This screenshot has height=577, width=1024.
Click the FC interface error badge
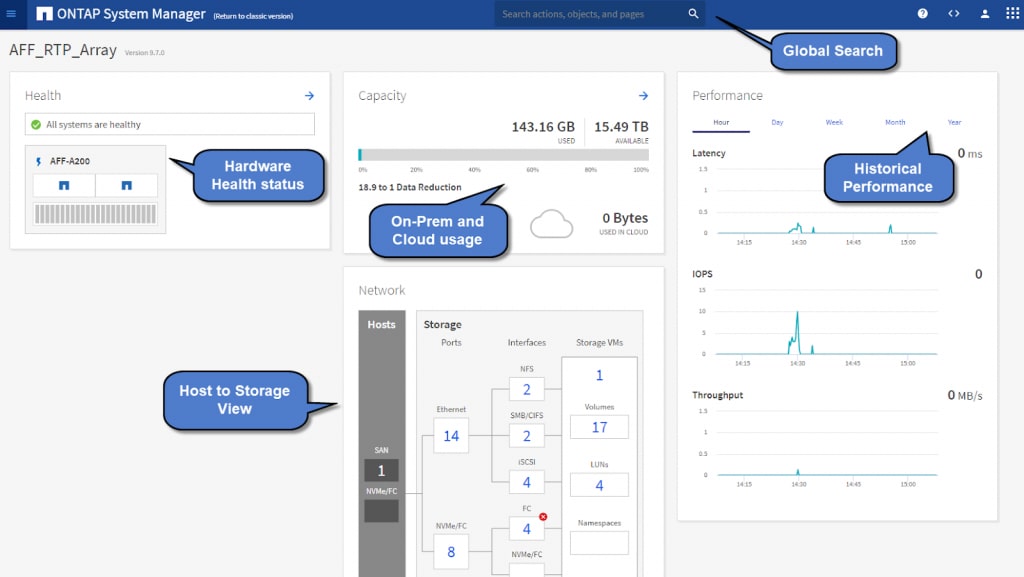pos(543,517)
